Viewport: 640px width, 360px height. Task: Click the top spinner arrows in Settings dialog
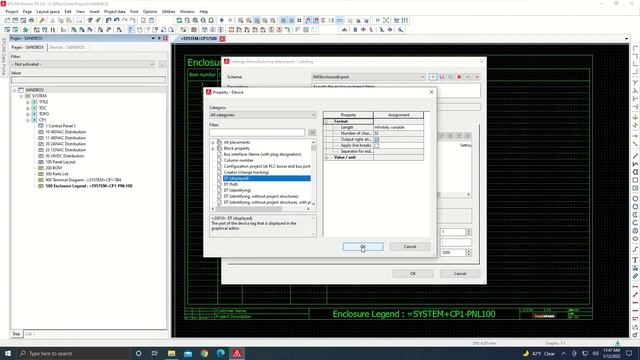point(468,232)
